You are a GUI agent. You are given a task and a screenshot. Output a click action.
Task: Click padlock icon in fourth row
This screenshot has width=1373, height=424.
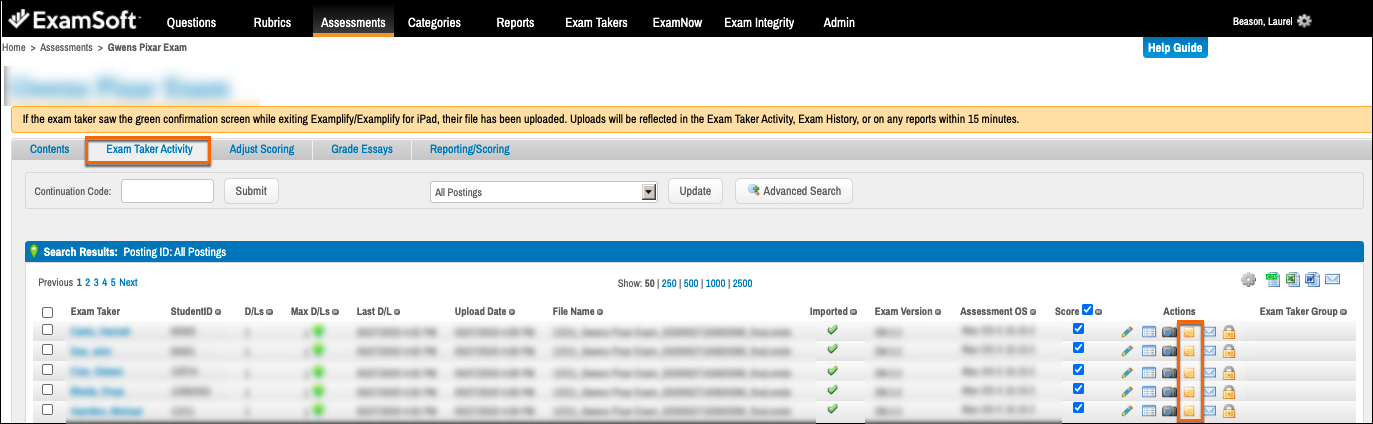point(1230,391)
